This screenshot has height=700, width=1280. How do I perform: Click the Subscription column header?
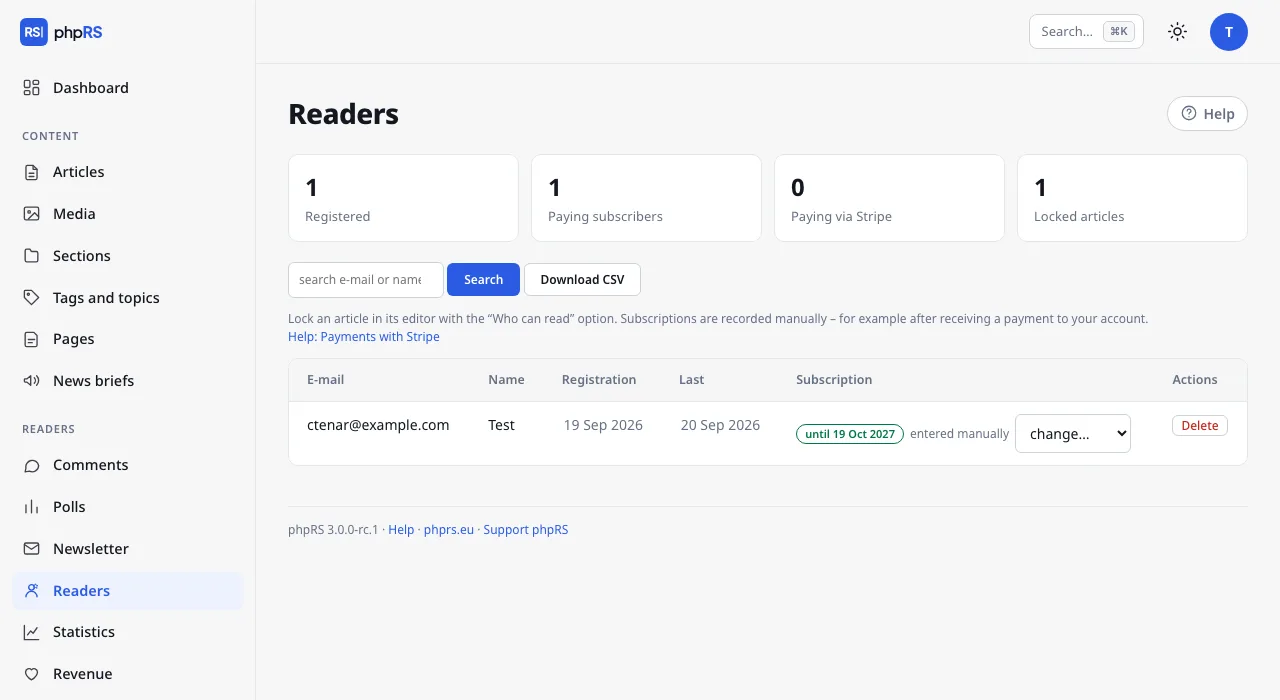(834, 380)
